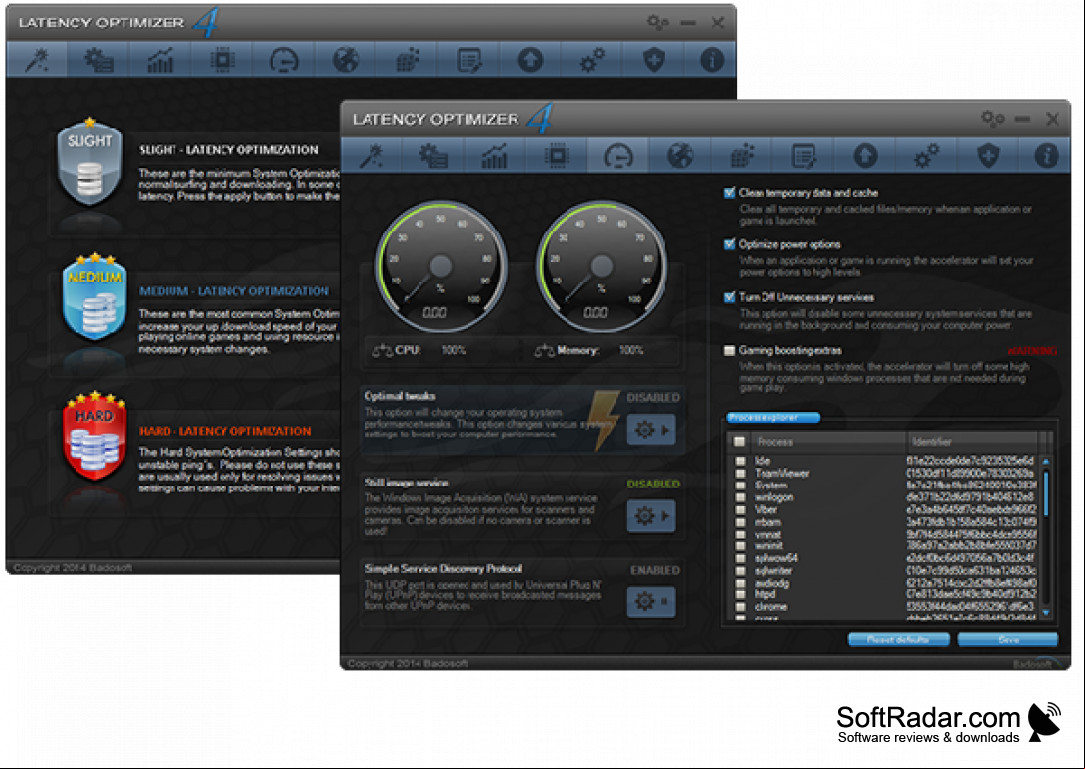The image size is (1085, 769).
Task: Uncheck Clean temporary data and cache
Action: tap(729, 193)
